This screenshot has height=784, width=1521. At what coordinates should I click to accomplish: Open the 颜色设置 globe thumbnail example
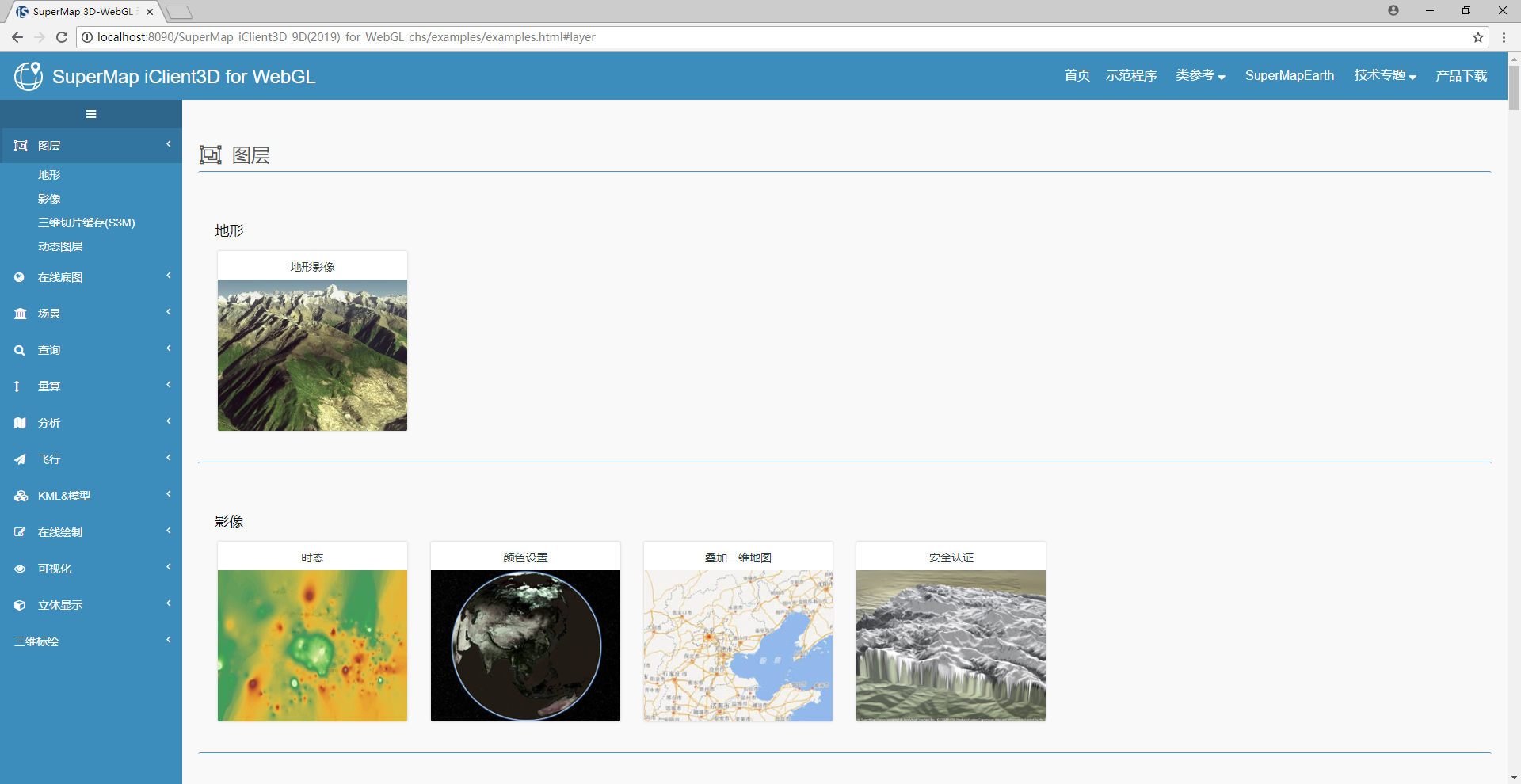tap(525, 645)
